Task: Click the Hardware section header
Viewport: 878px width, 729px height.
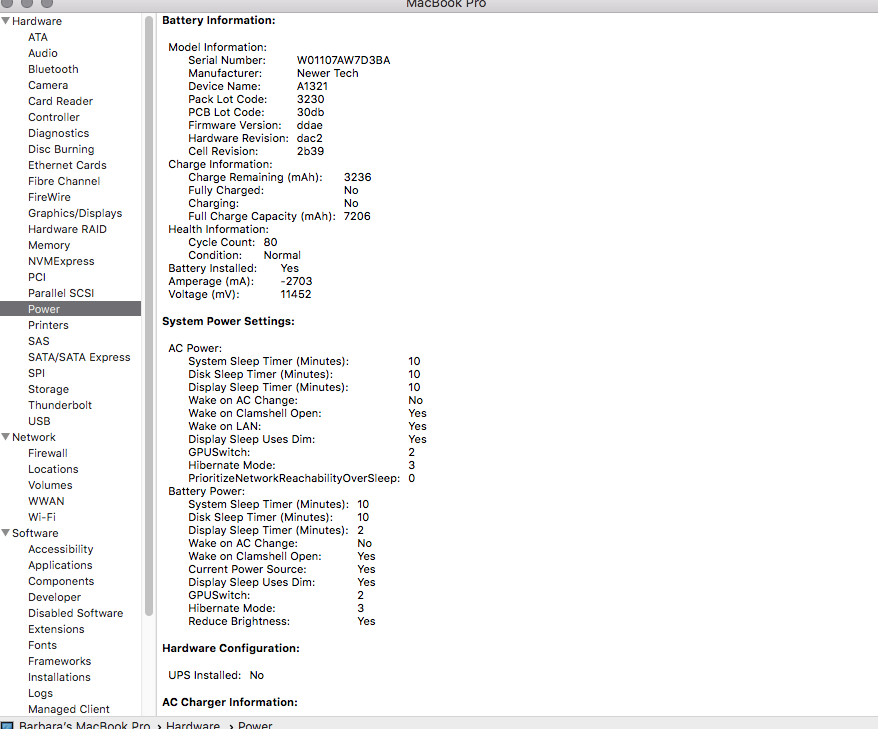Action: pos(37,21)
